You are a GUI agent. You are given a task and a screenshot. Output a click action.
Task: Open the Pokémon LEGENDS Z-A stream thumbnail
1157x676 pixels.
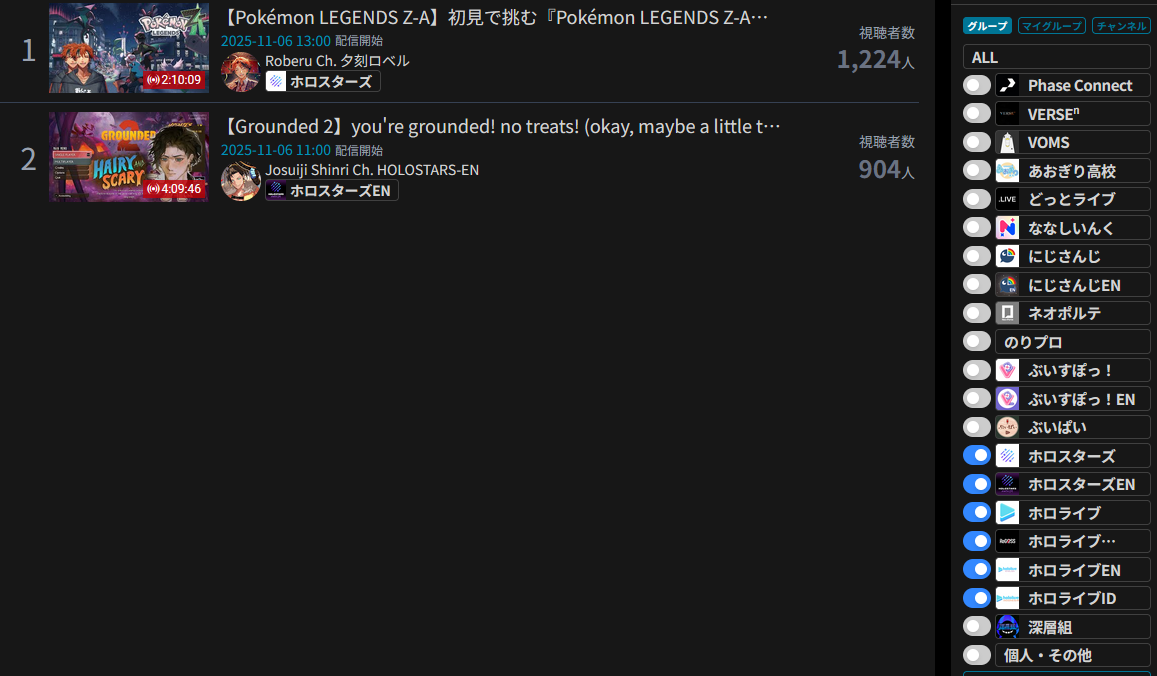(128, 48)
